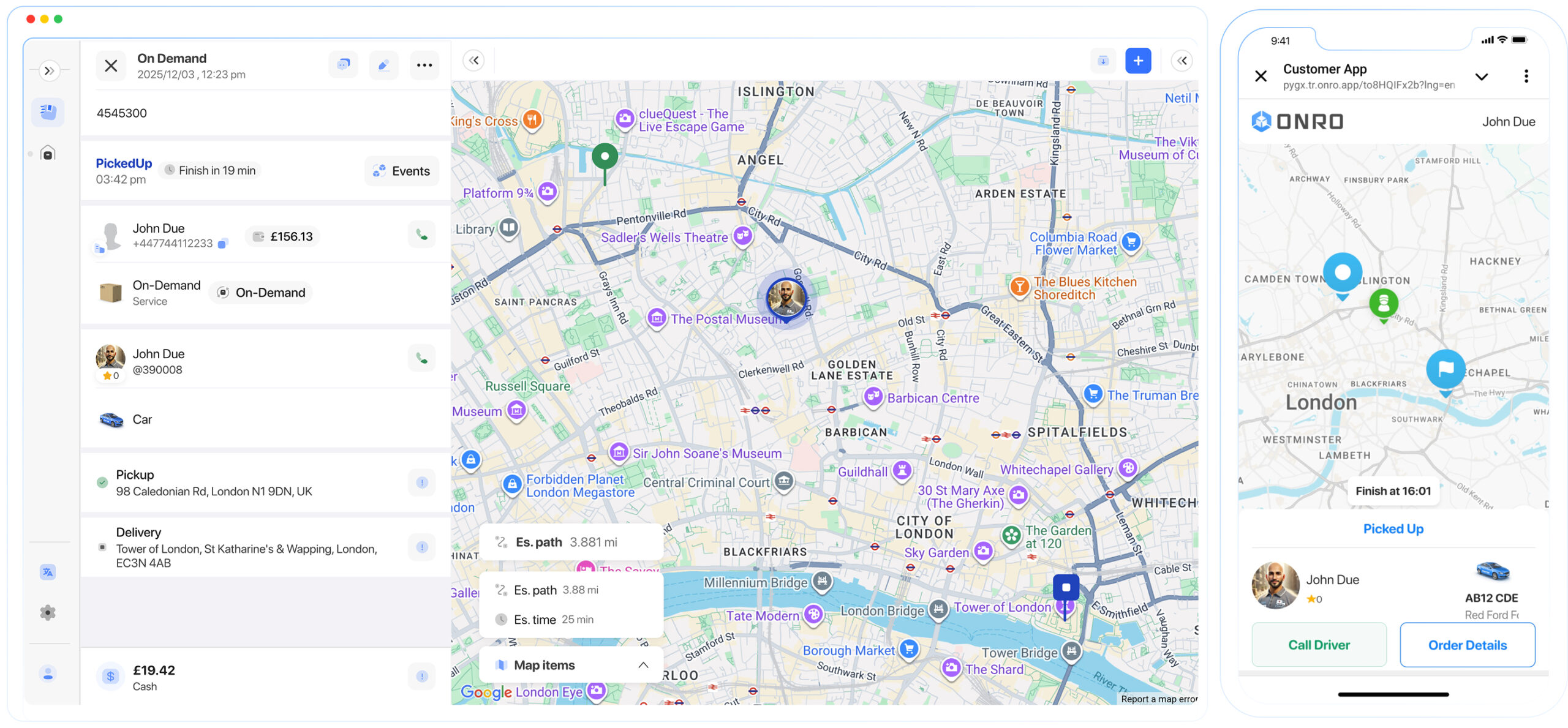
Task: Click Report a map error link
Action: point(1159,699)
